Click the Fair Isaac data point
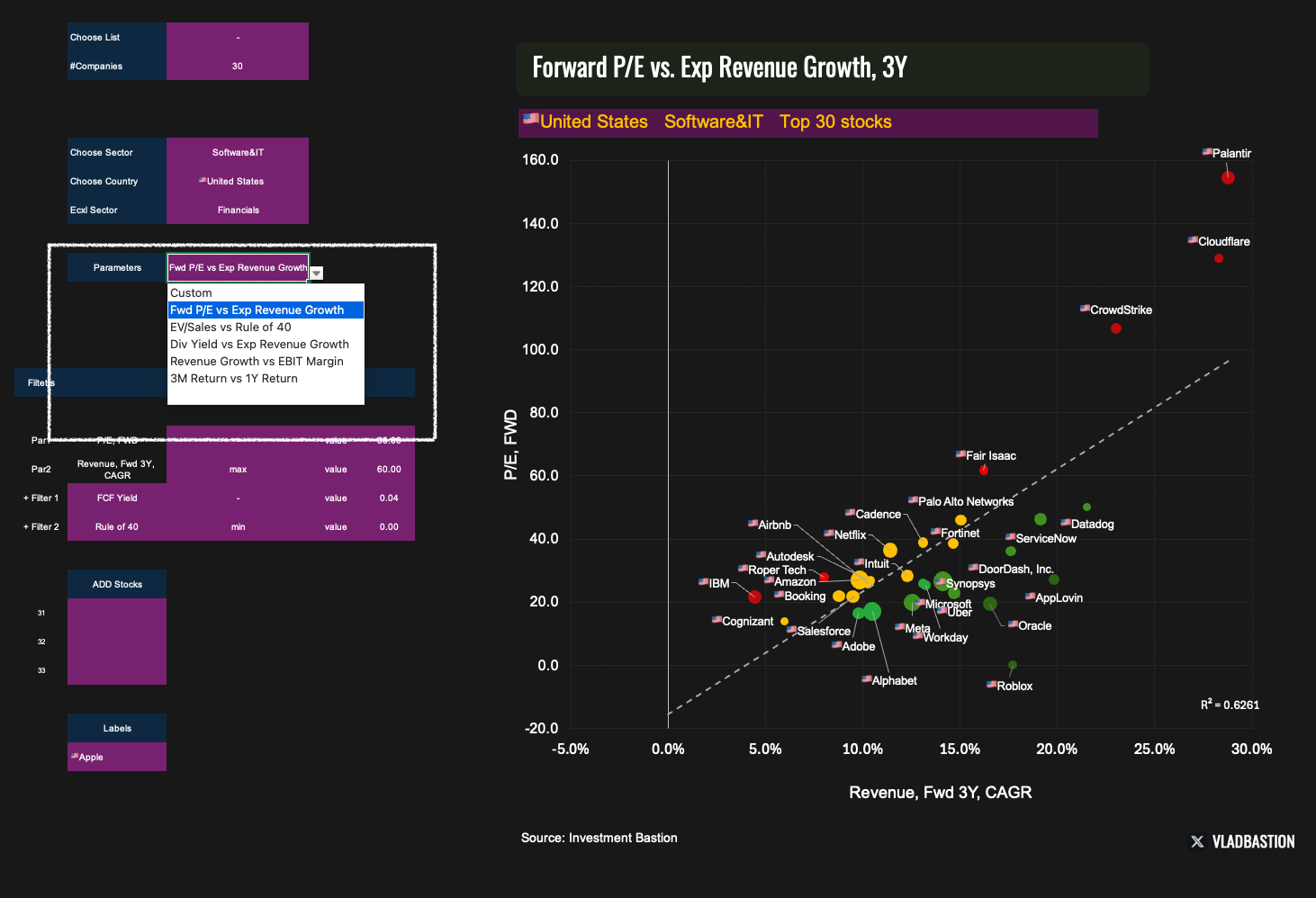1316x898 pixels. coord(984,470)
